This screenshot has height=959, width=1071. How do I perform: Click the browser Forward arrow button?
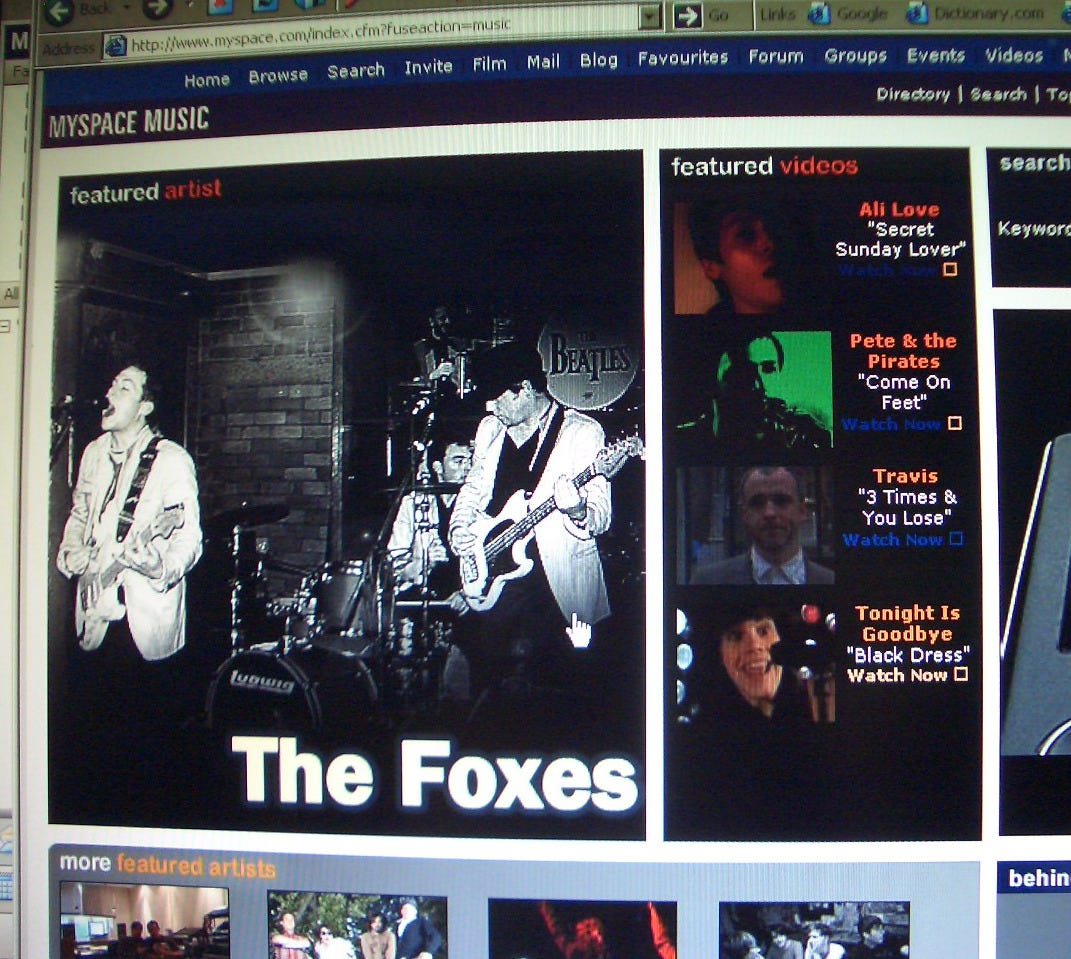point(156,8)
